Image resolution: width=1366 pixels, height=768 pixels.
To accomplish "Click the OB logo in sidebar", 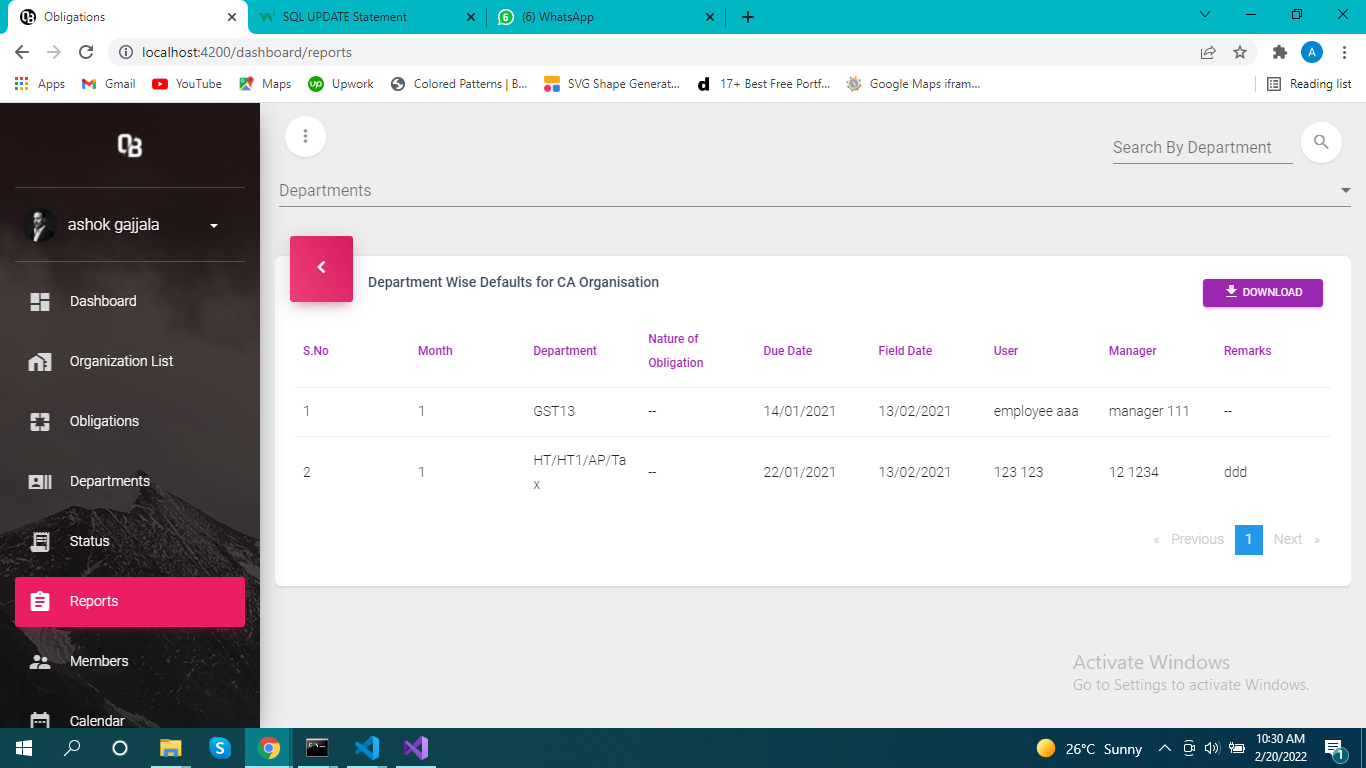I will (130, 146).
